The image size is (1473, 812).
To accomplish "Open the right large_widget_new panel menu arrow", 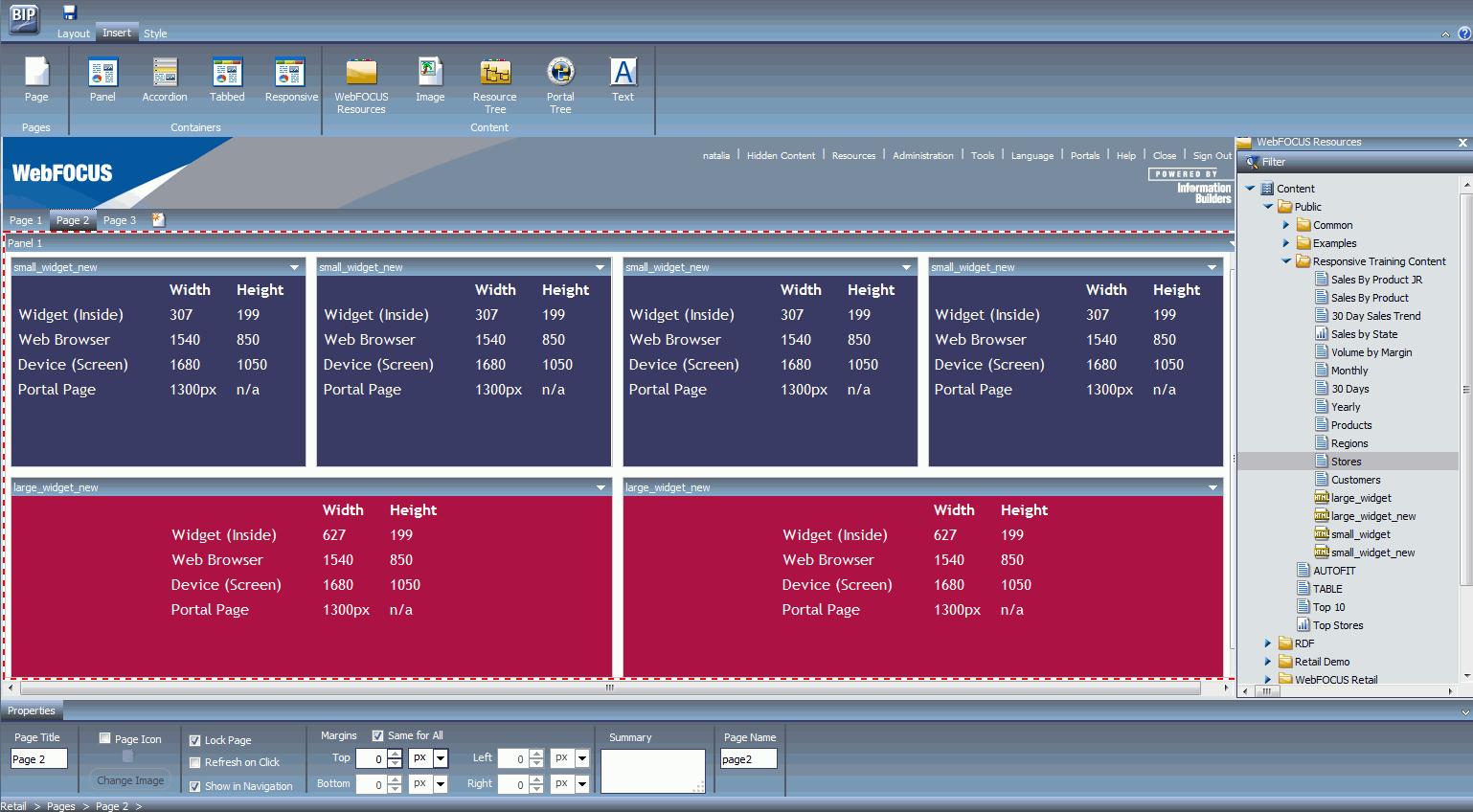I will click(1212, 487).
